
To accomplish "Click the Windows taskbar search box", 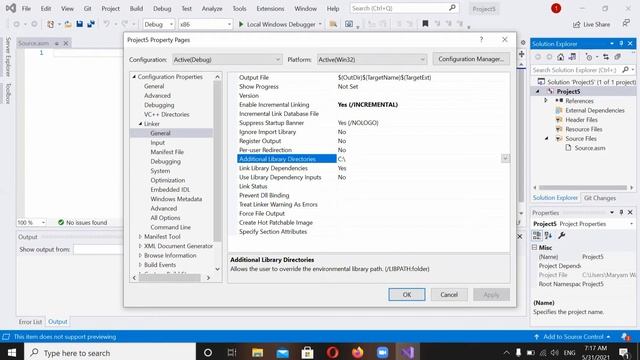I will point(110,352).
